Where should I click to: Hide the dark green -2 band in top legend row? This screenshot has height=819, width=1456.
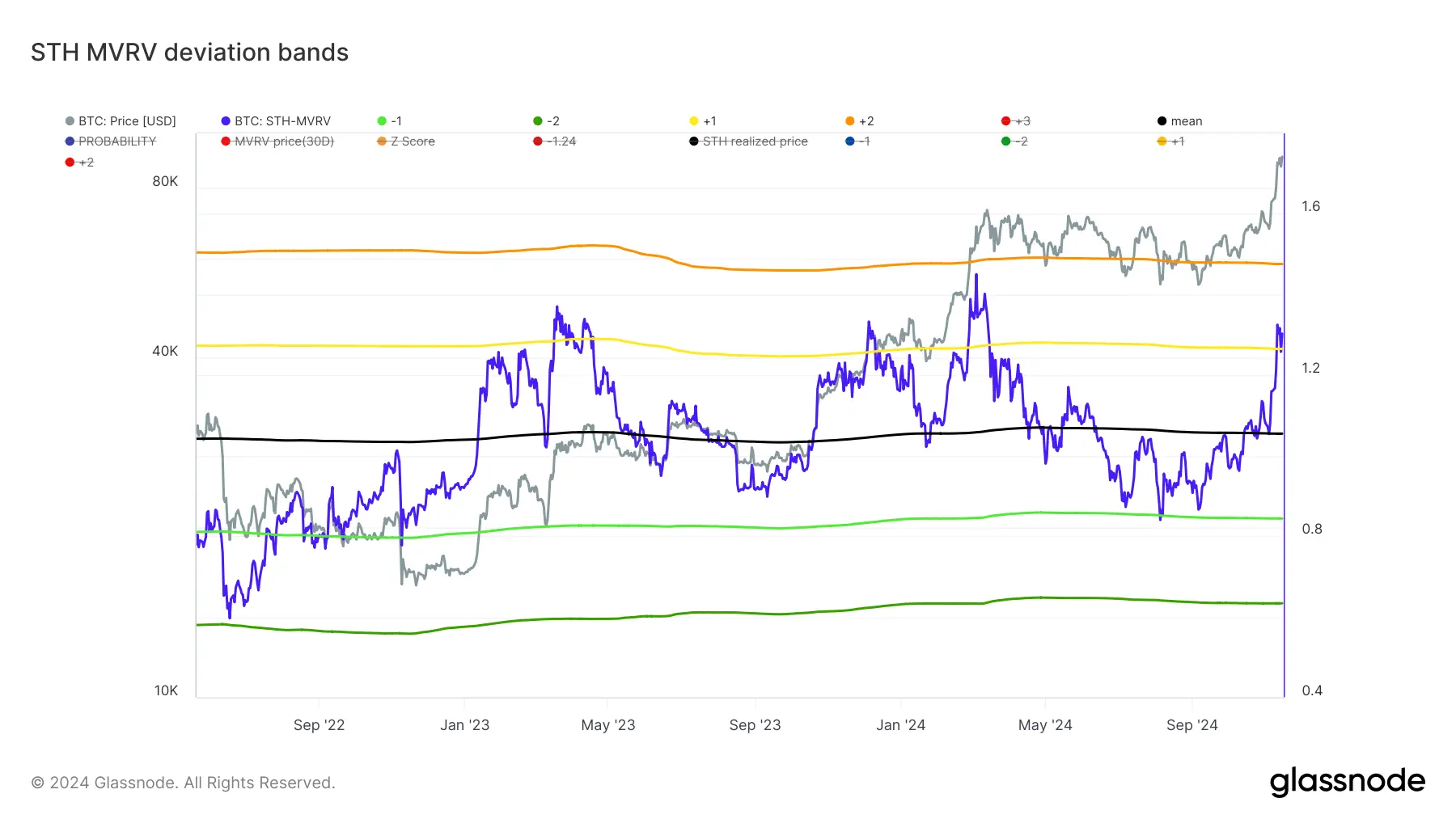click(x=546, y=121)
